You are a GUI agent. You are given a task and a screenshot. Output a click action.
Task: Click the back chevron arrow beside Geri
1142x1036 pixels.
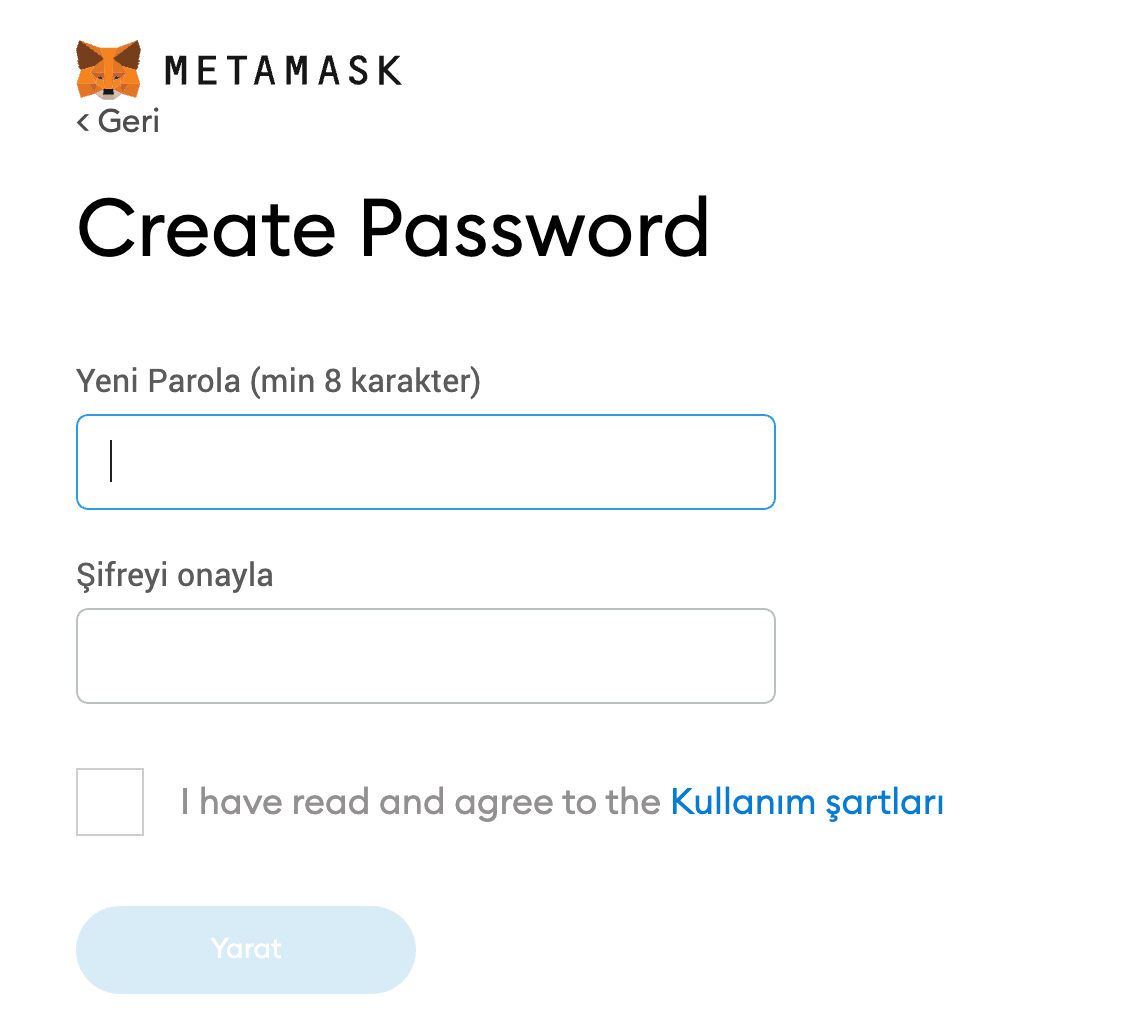click(x=83, y=122)
